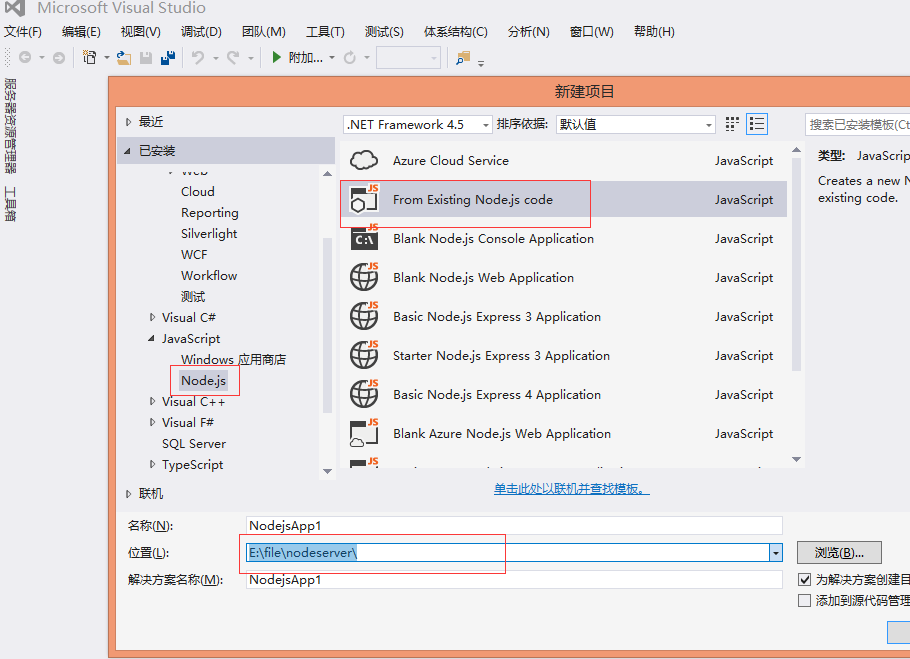Viewport: 910px width, 659px height.
Task: Select the Blank Azure Node.js Web Application icon
Action: tap(364, 433)
